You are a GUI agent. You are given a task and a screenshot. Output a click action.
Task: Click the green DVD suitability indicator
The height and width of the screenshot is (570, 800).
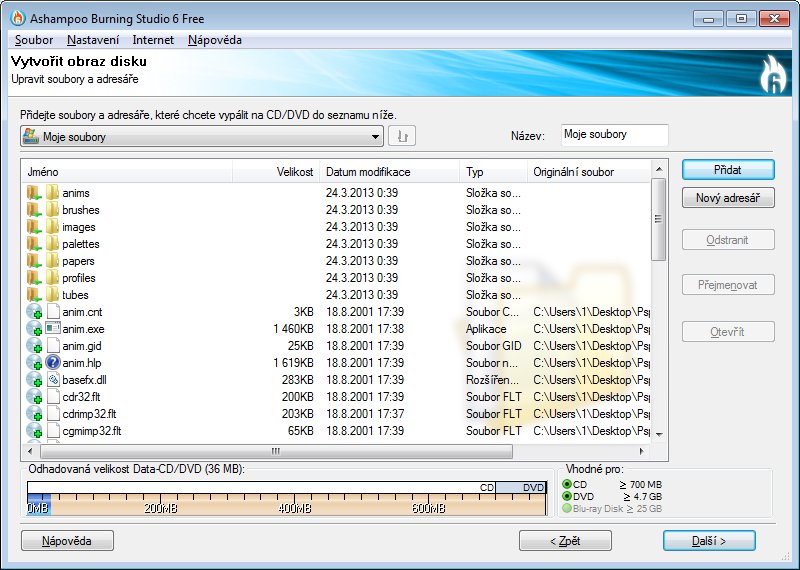tap(566, 496)
